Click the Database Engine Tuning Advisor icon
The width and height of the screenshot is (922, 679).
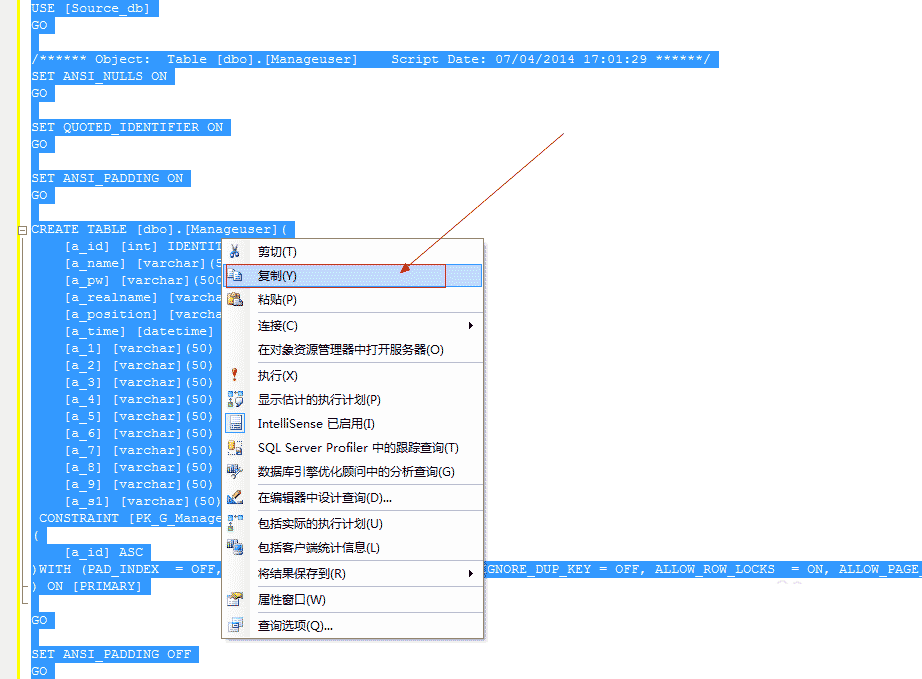tap(235, 471)
